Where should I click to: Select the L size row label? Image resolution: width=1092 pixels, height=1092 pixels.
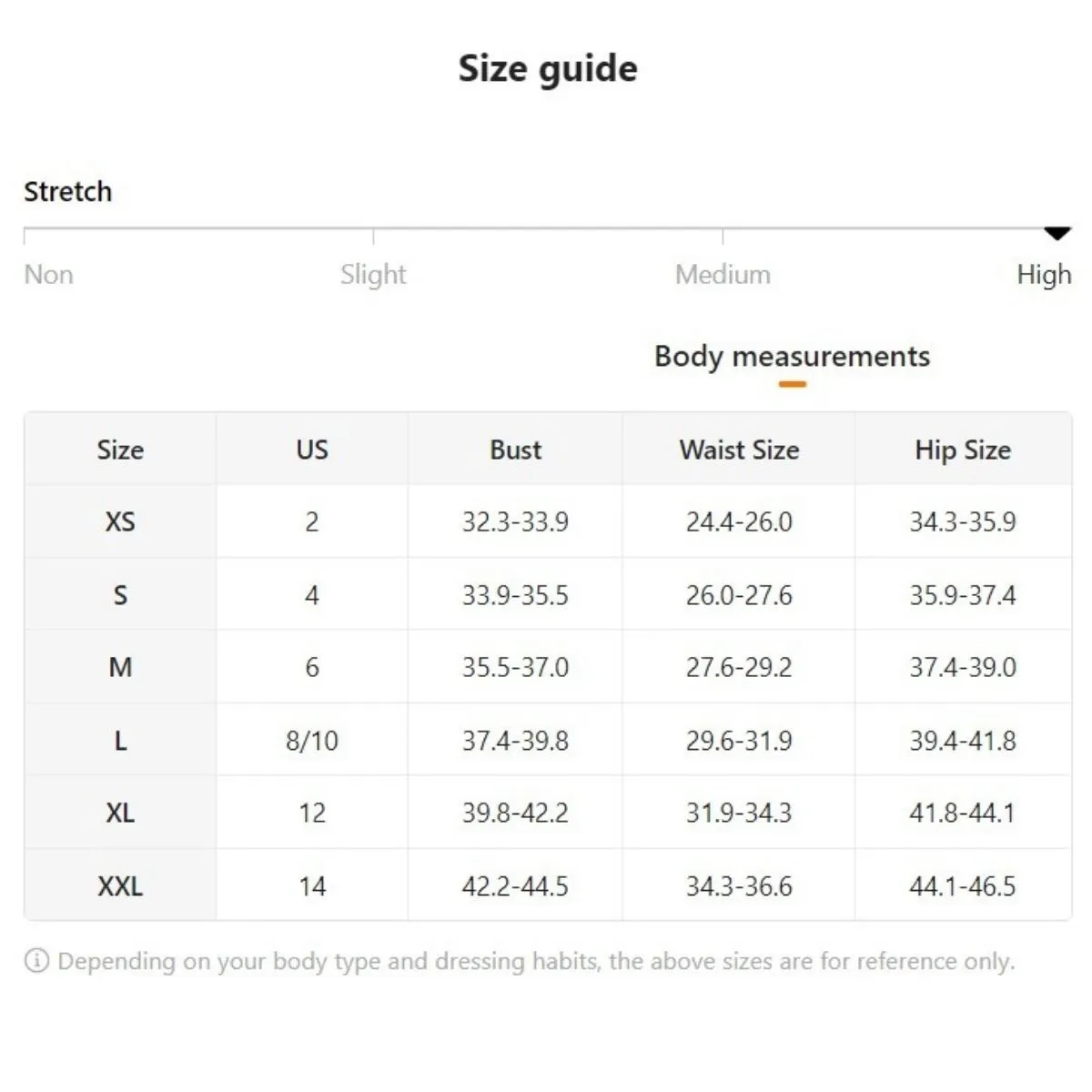(120, 741)
